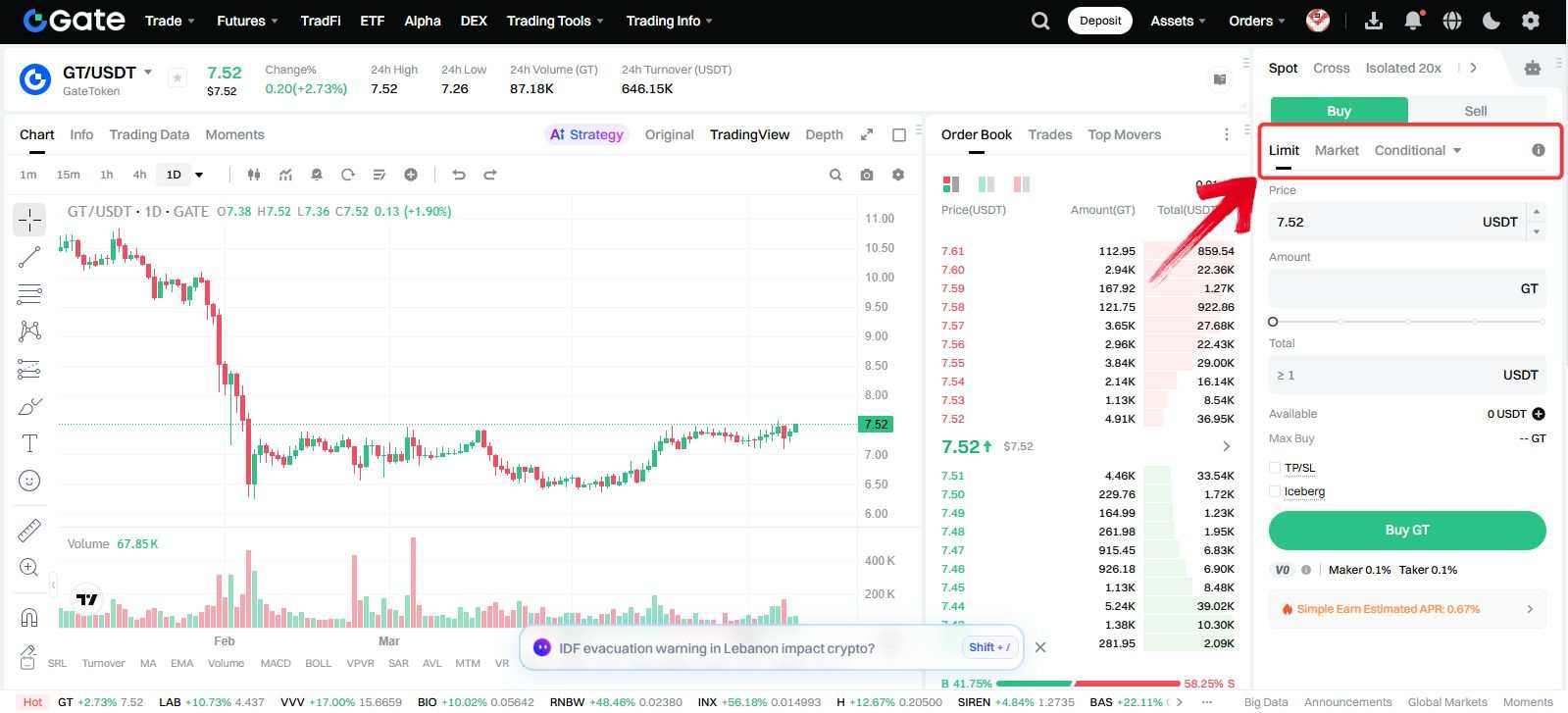The image size is (1568, 713).
Task: Open Simple Earn Estimated APR link
Action: coord(1407,609)
